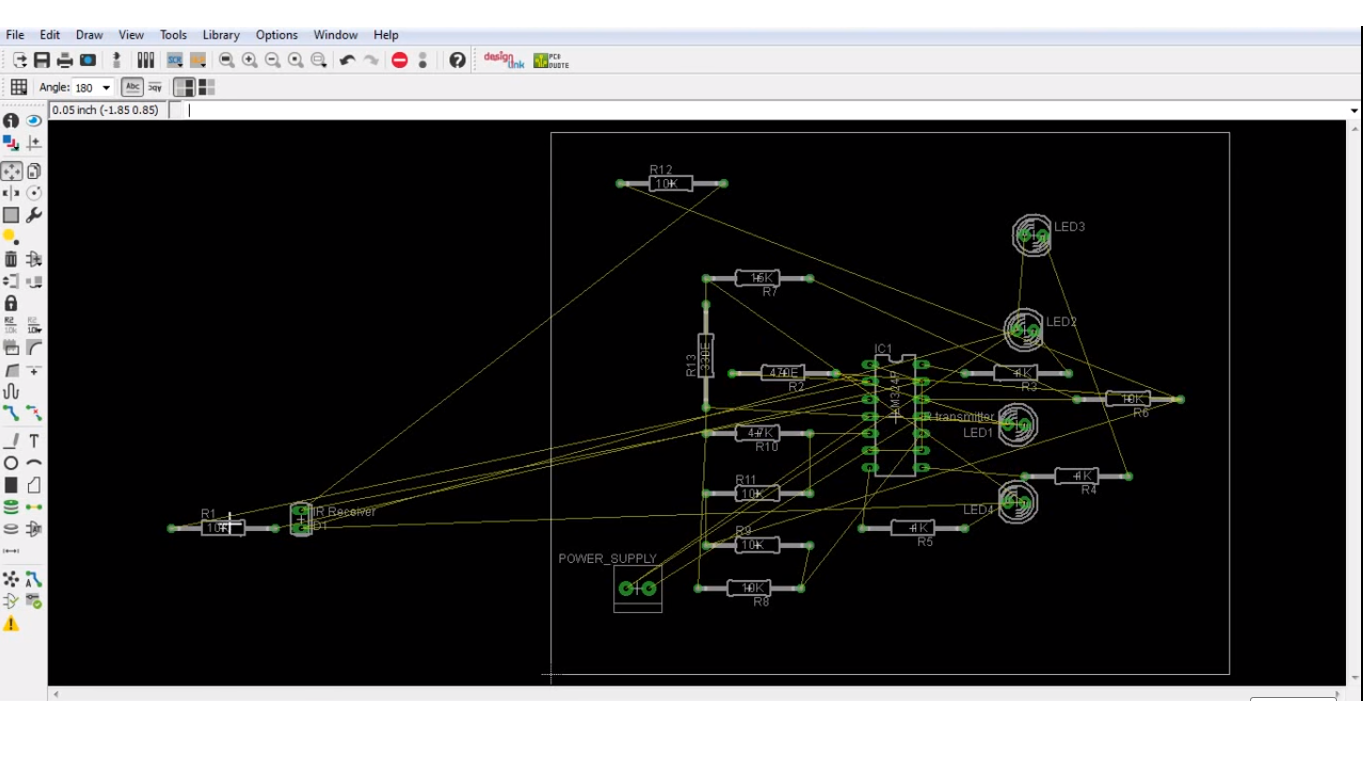
Task: Select the Lock tool
Action: click(x=11, y=303)
